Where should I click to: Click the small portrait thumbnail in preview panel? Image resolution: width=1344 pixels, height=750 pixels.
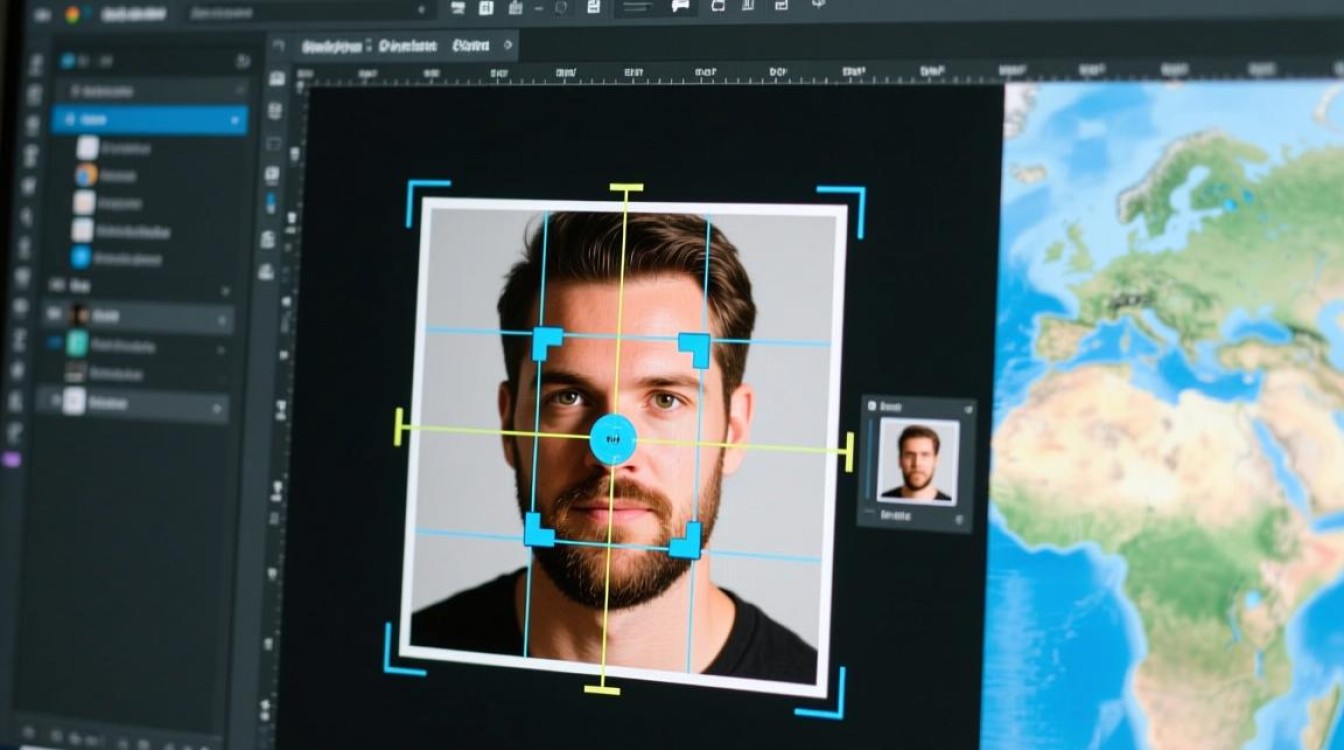[917, 461]
